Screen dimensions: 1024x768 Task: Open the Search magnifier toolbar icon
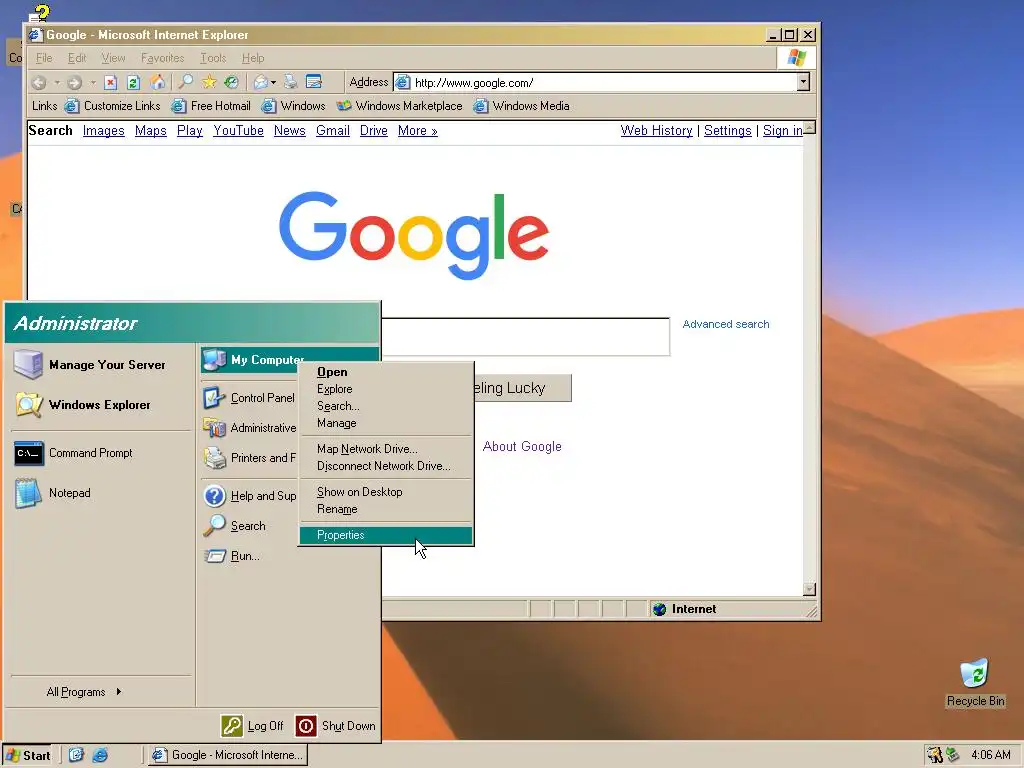pyautogui.click(x=186, y=82)
